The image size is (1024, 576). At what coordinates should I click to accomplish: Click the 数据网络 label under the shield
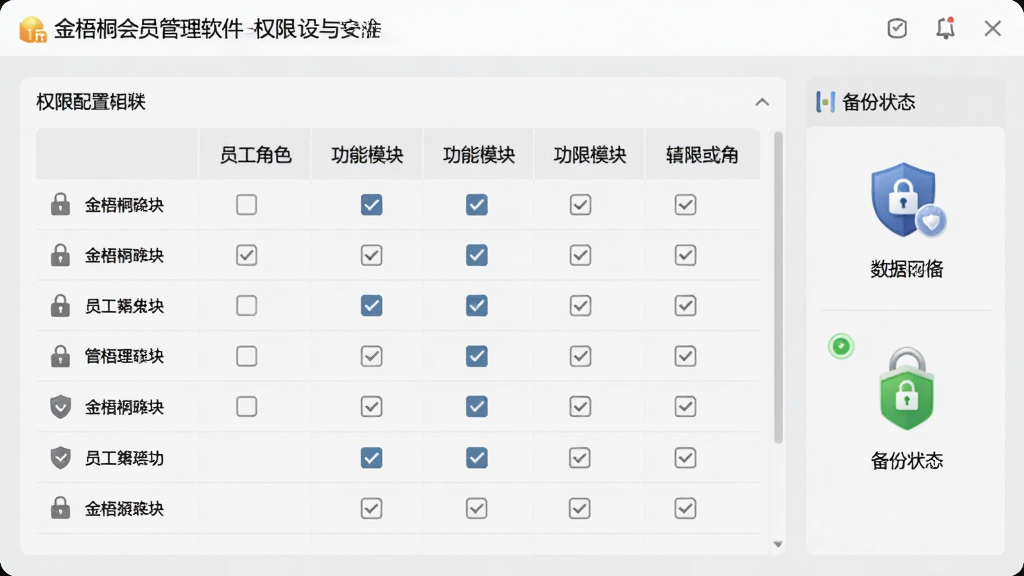pos(906,269)
